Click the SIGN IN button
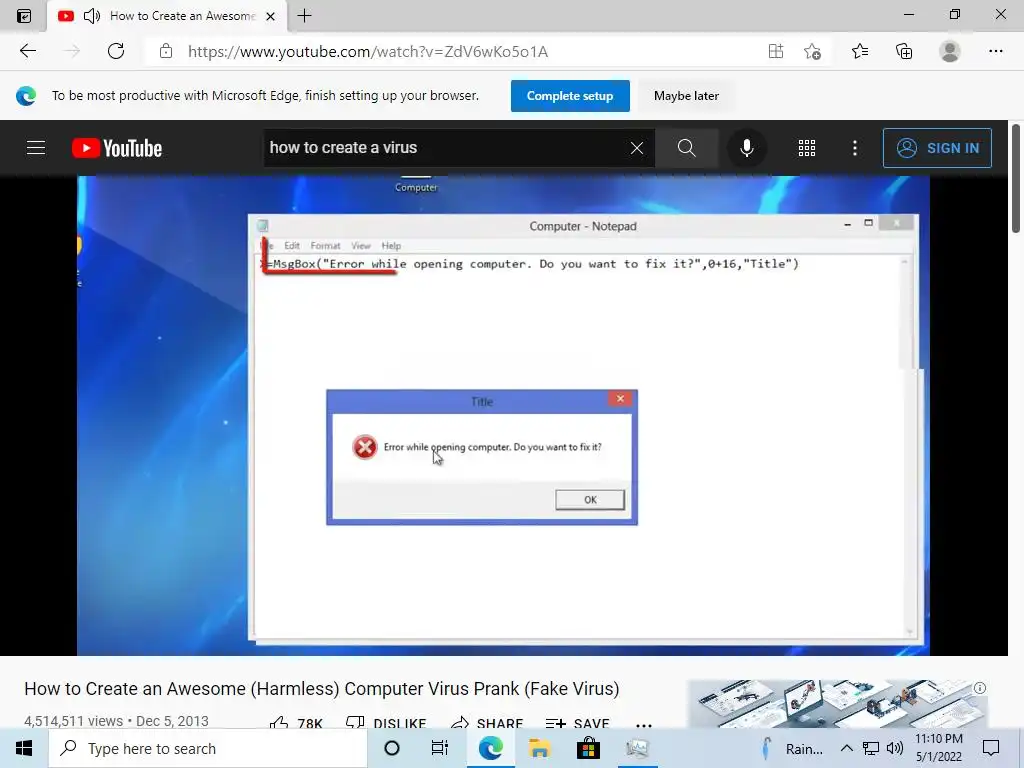Viewport: 1024px width, 768px height. pyautogui.click(x=937, y=148)
